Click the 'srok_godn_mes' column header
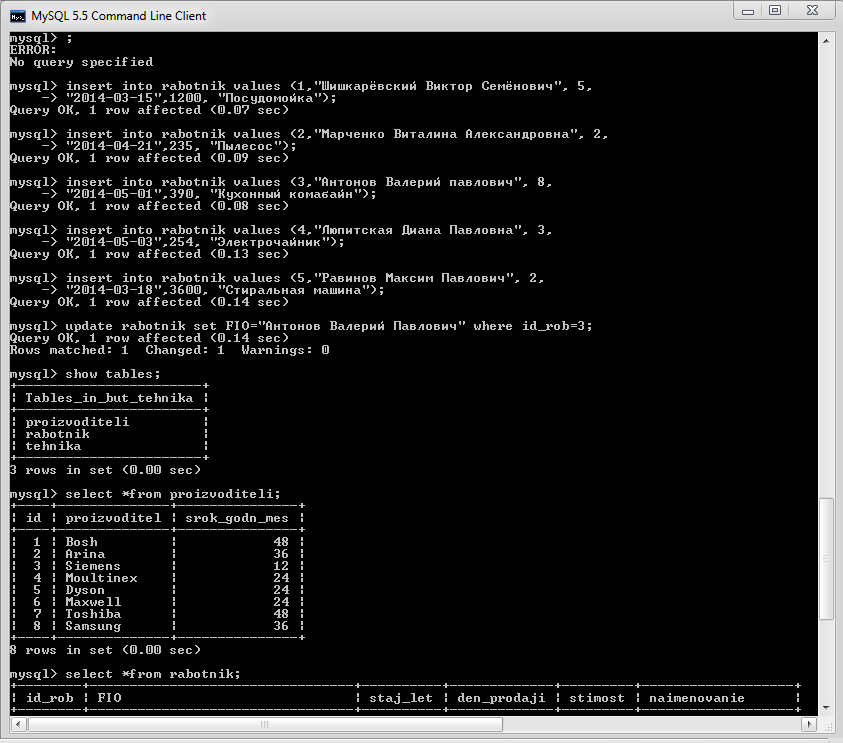Screen dimensions: 843x743 (x=237, y=518)
